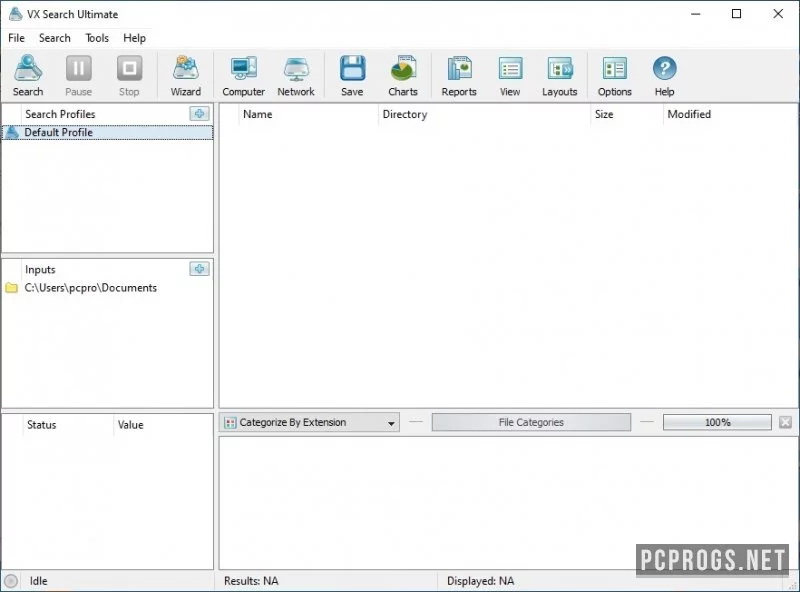The width and height of the screenshot is (800, 592).
Task: Open the File menu
Action: coord(16,38)
